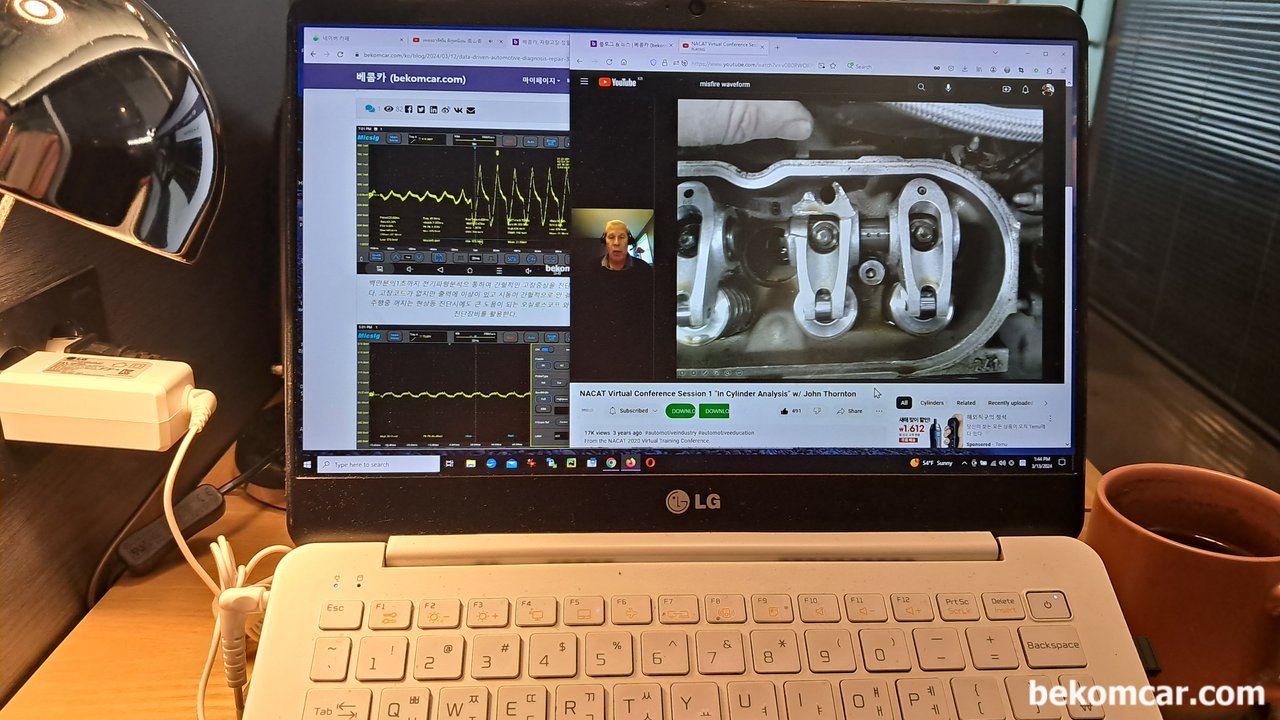Open a new tab in Firefox
This screenshot has width=1280, height=720.
point(777,47)
